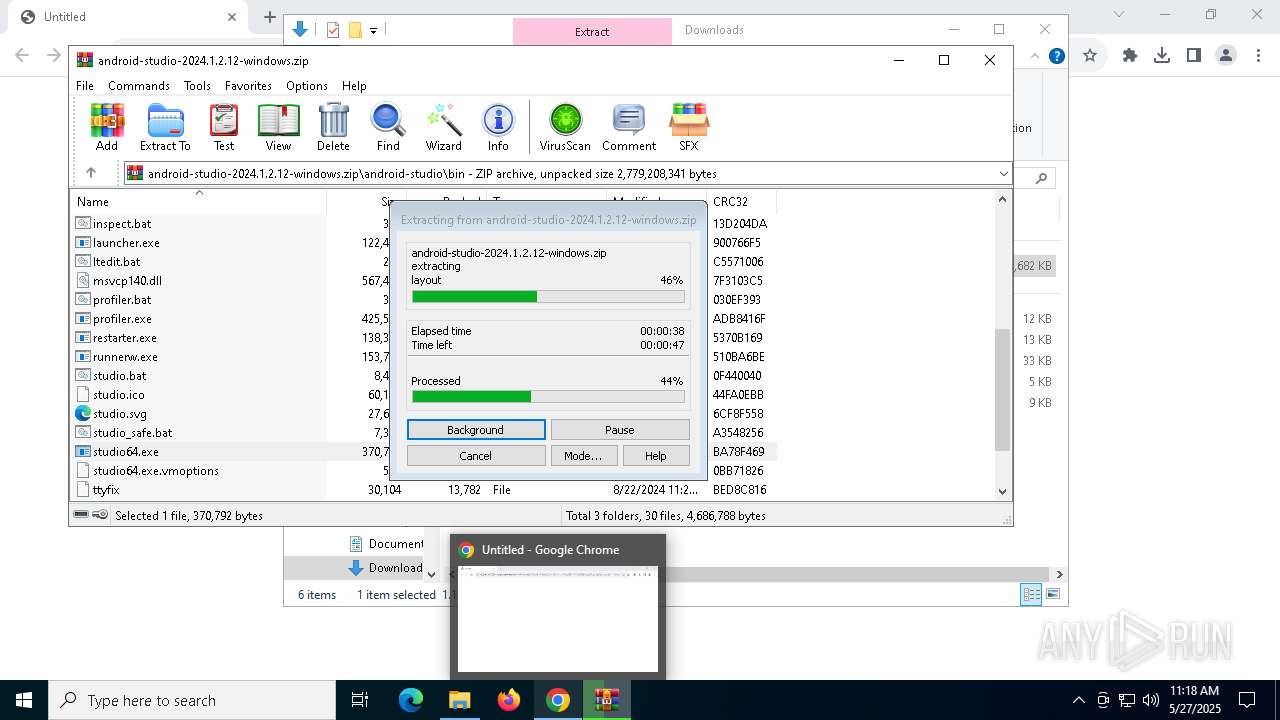Click the taskbar search box
This screenshot has width=1280, height=720.
(x=192, y=700)
